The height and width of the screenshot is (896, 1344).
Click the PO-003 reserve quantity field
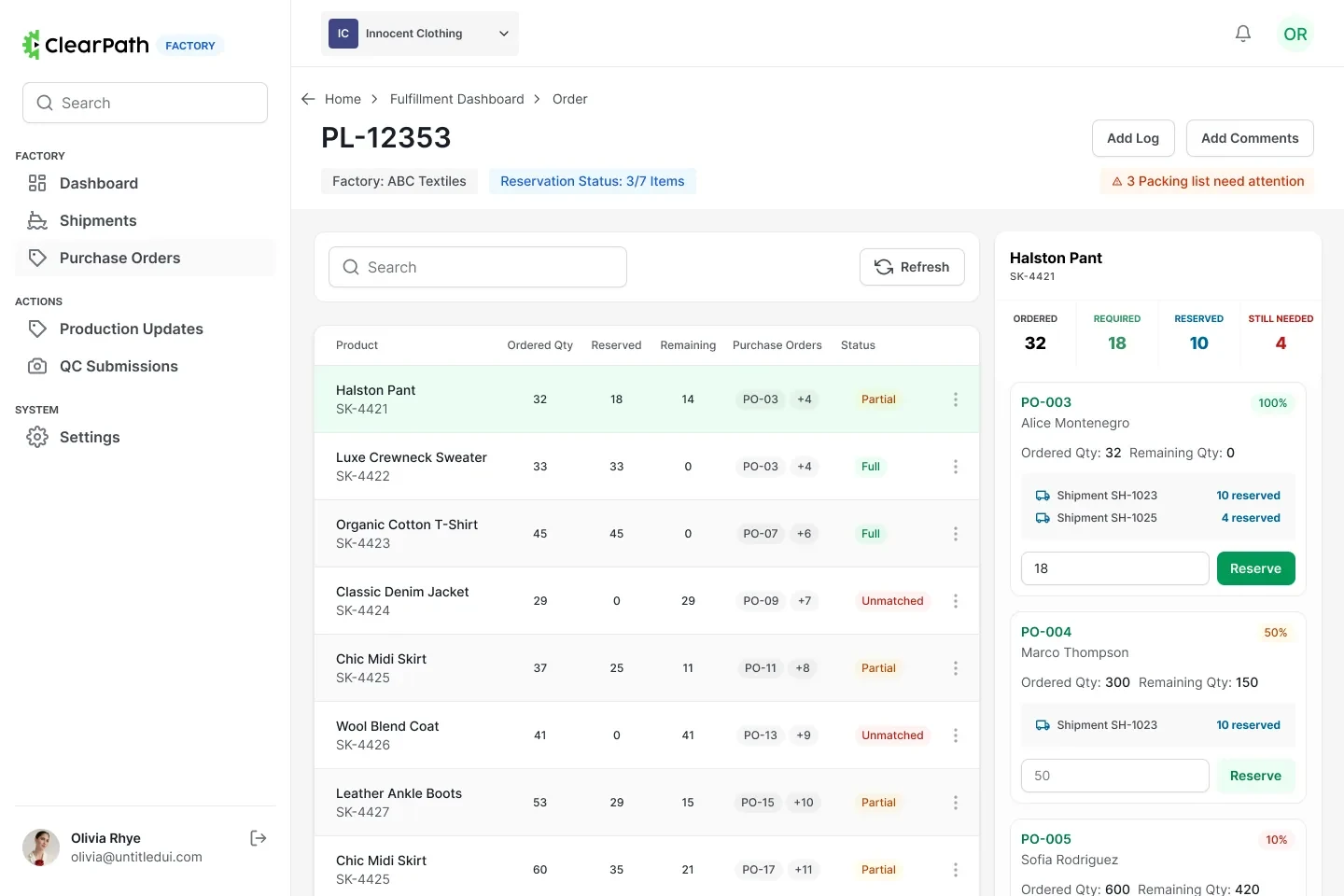point(1115,568)
